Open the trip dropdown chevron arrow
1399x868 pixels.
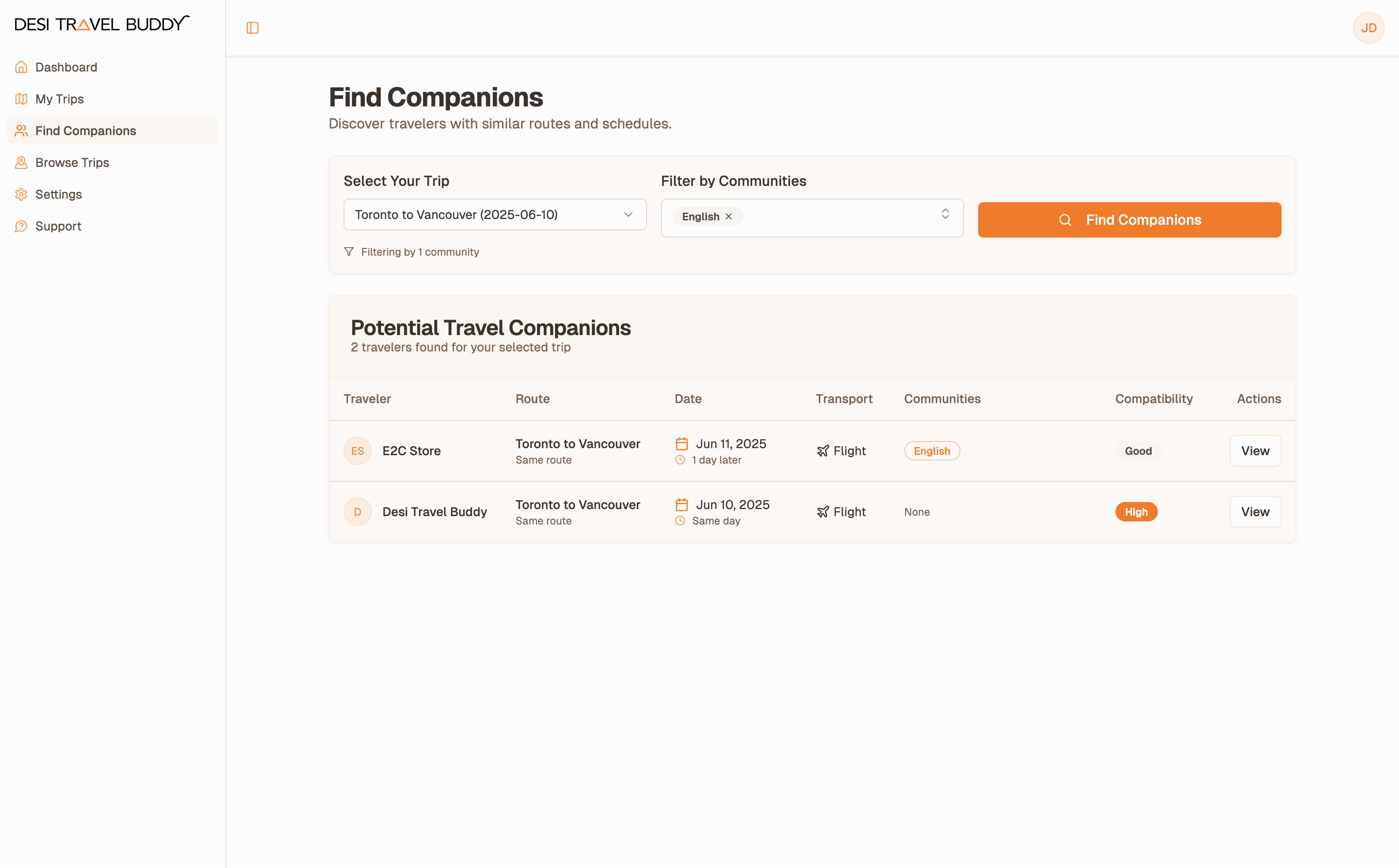coord(628,215)
